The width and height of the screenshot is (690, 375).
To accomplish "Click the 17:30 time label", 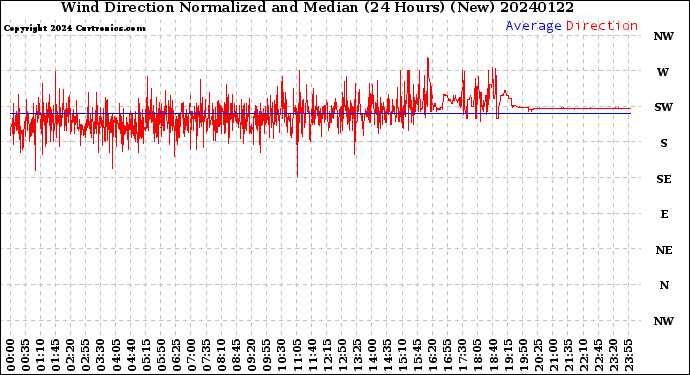I will tap(462, 355).
